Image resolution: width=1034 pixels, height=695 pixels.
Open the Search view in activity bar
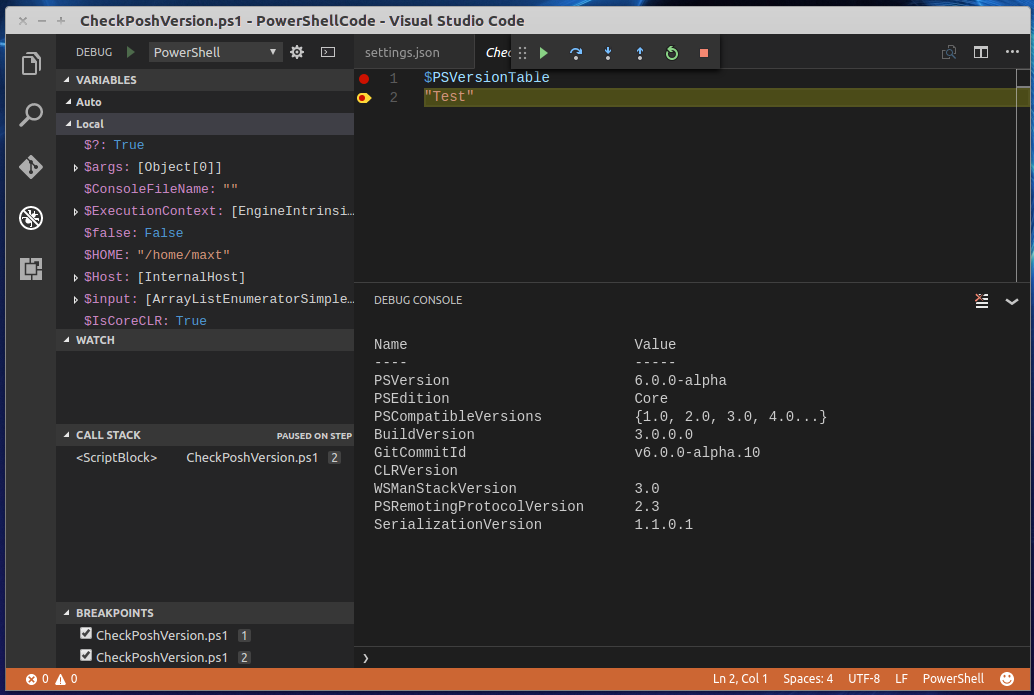click(x=31, y=115)
